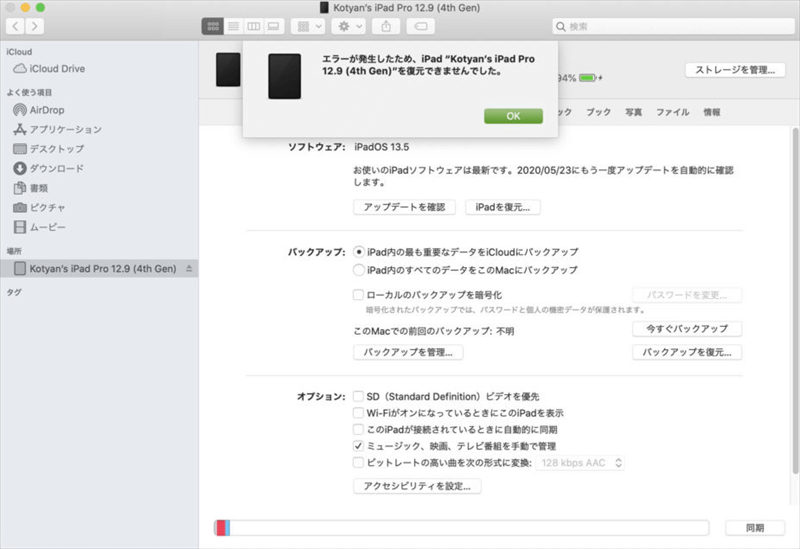Open the gear action dropdown menu
Image resolution: width=800 pixels, height=549 pixels.
pyautogui.click(x=350, y=26)
